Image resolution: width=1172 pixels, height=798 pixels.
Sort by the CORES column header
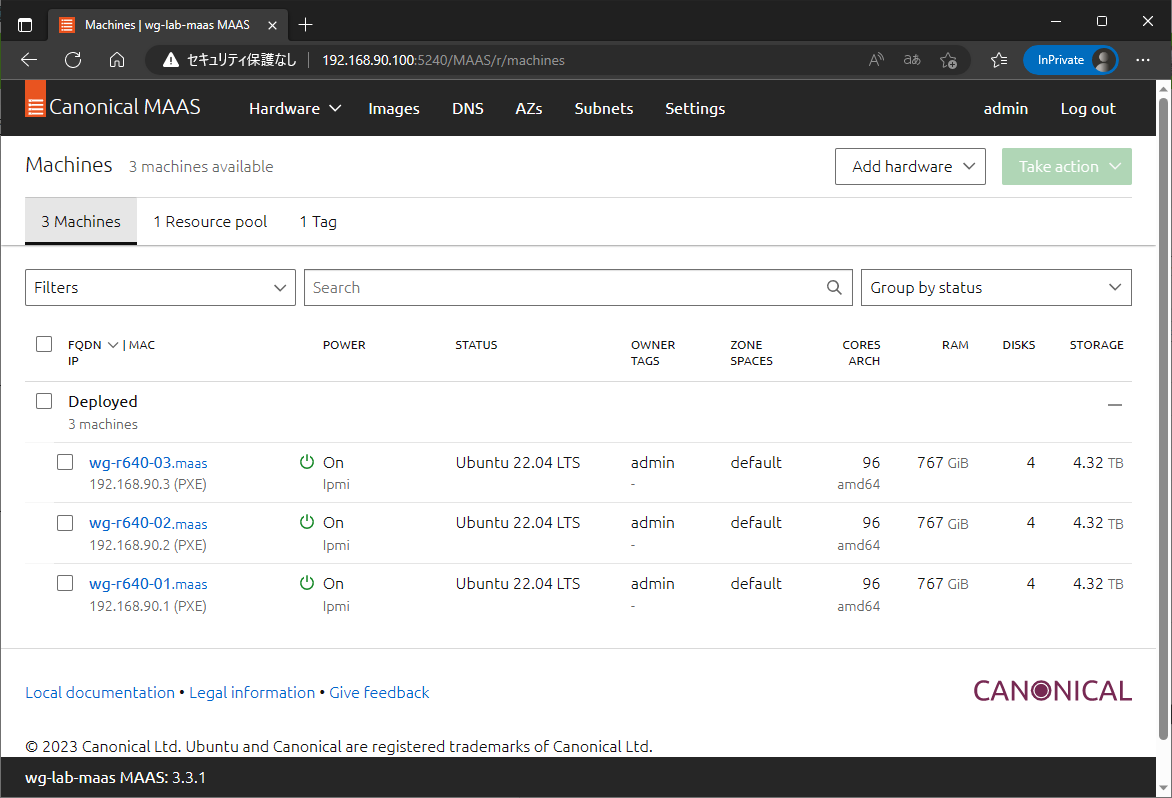click(x=861, y=344)
